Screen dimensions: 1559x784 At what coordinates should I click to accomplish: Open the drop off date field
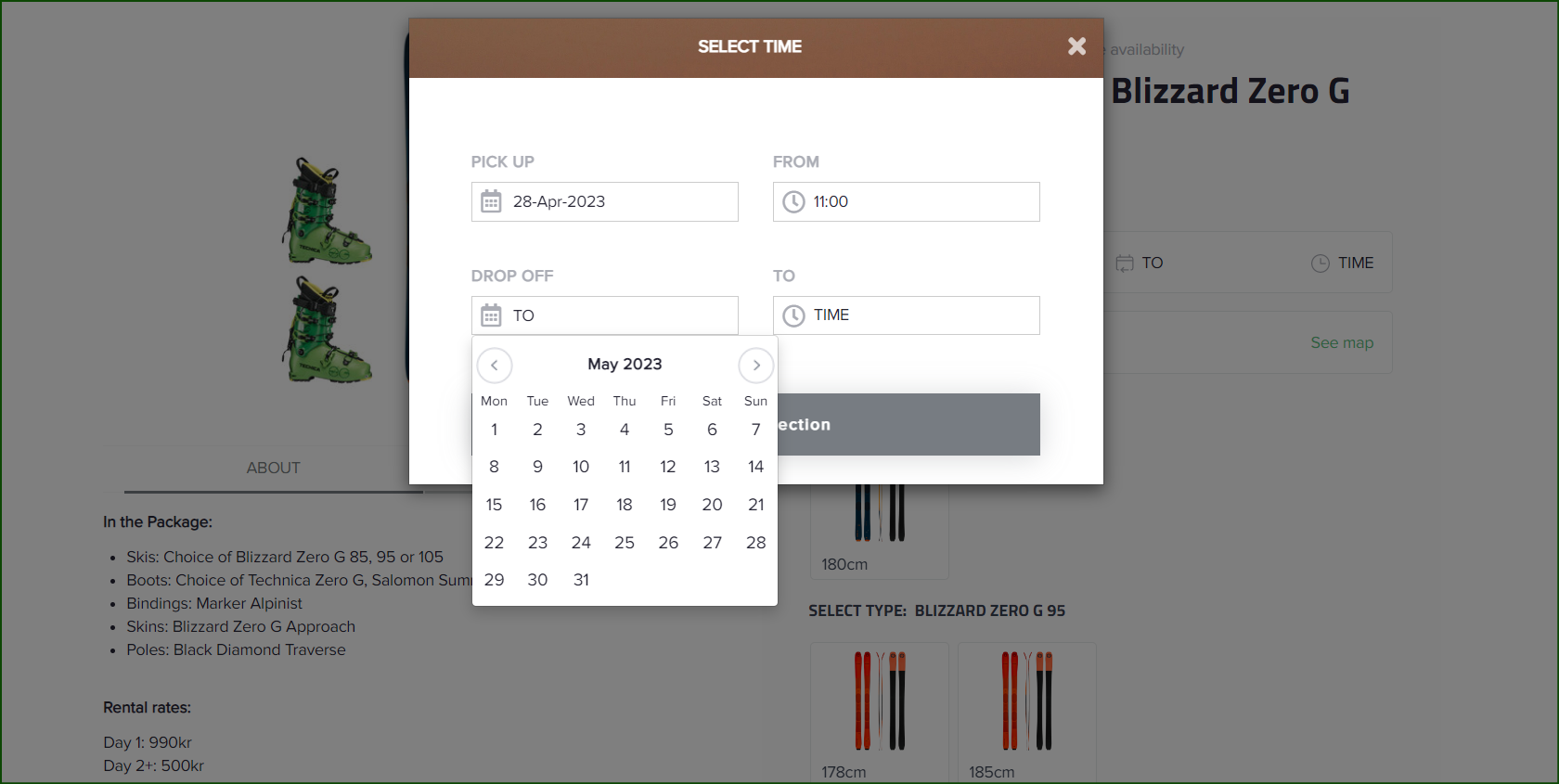(605, 315)
